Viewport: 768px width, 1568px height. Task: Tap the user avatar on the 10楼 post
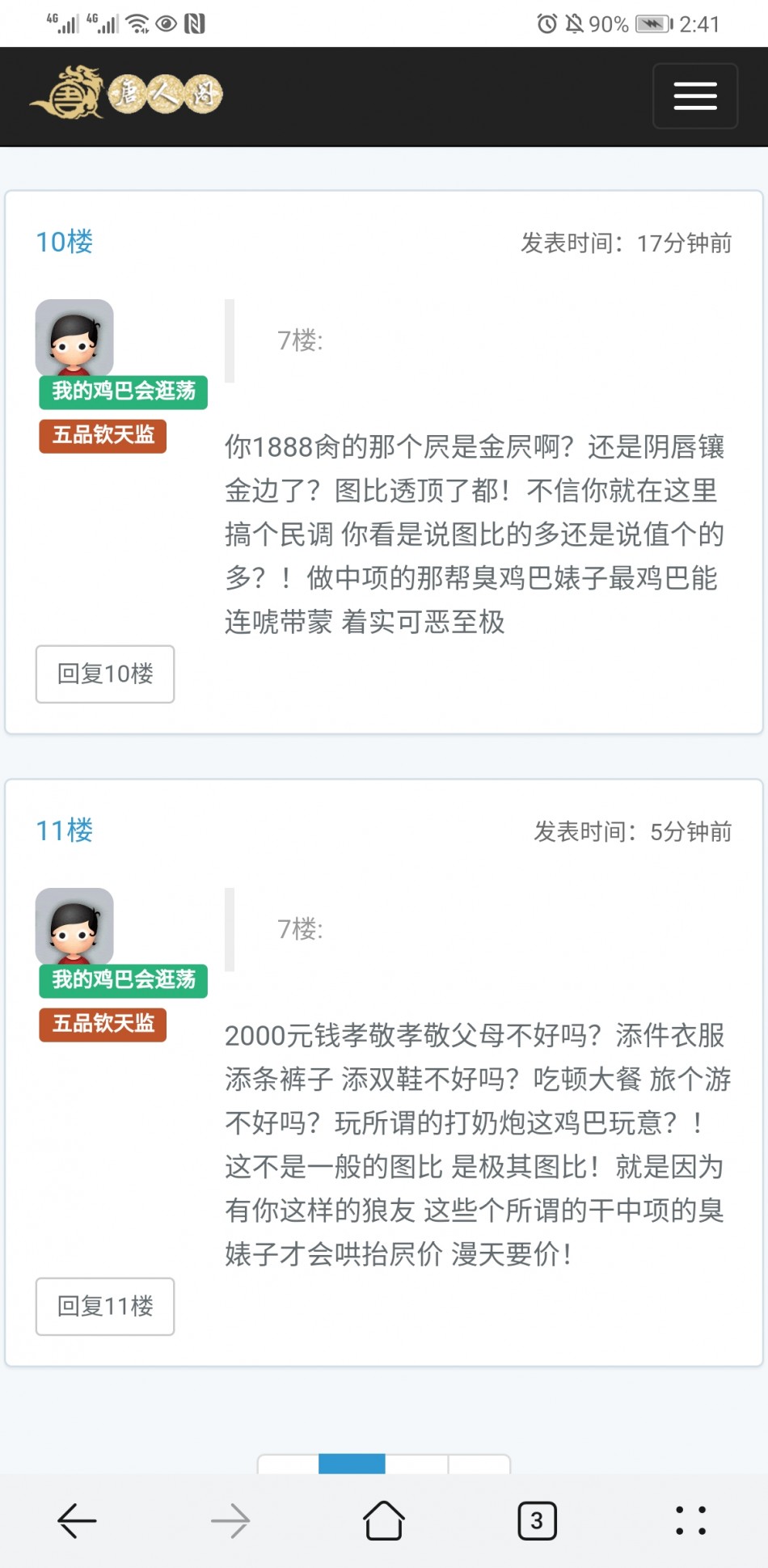click(74, 337)
